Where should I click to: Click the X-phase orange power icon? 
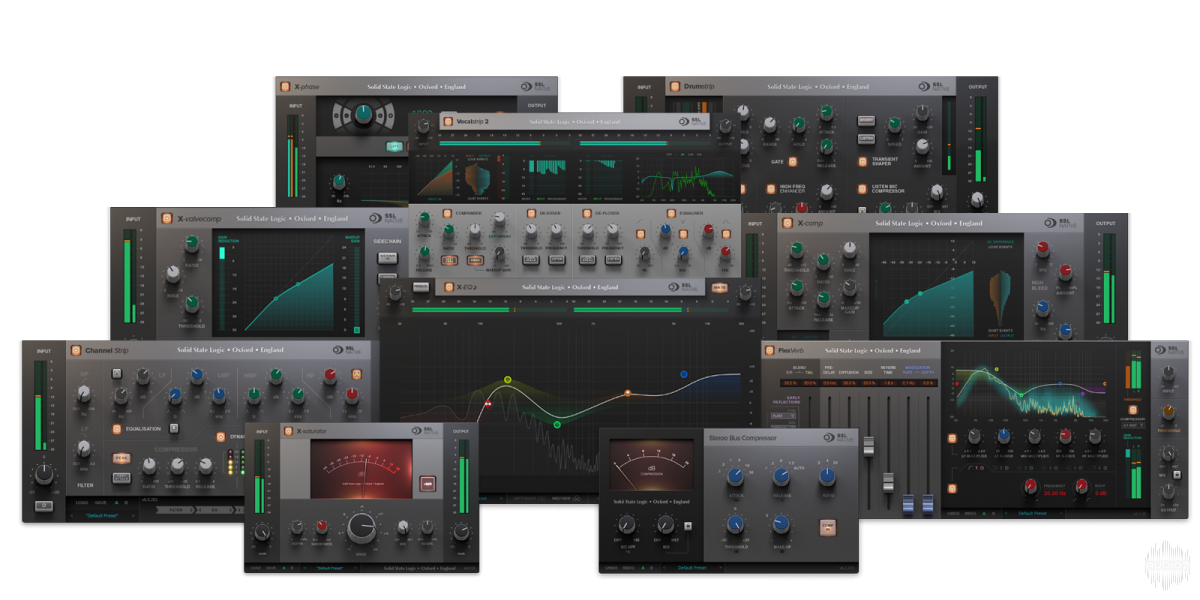point(285,87)
